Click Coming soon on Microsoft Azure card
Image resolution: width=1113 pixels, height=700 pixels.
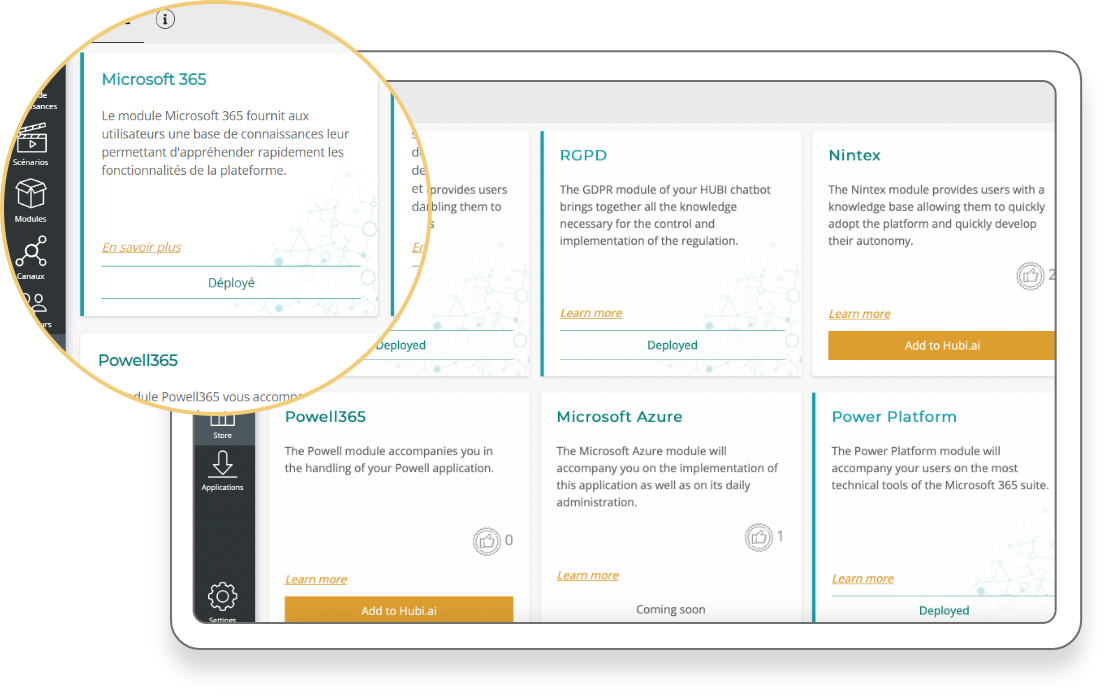pyautogui.click(x=670, y=609)
